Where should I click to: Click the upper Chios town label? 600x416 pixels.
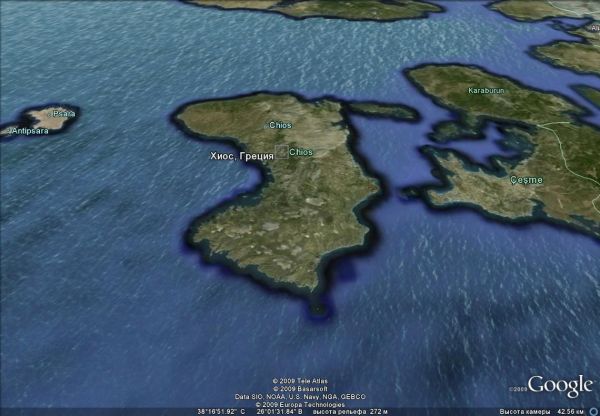click(280, 125)
